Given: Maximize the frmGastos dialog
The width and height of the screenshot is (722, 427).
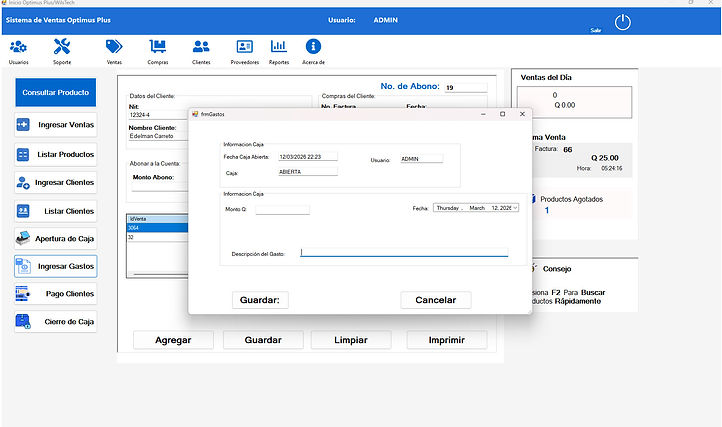Looking at the screenshot, I should [502, 114].
